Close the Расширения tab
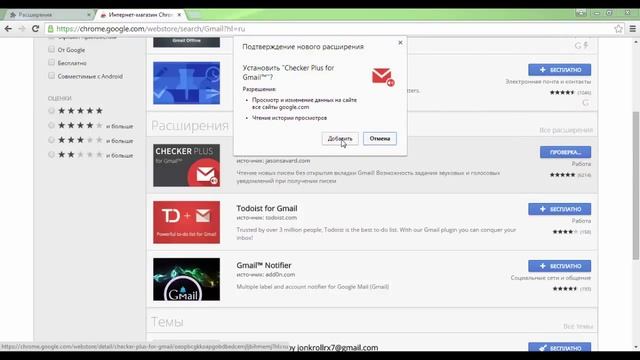 [x=89, y=15]
